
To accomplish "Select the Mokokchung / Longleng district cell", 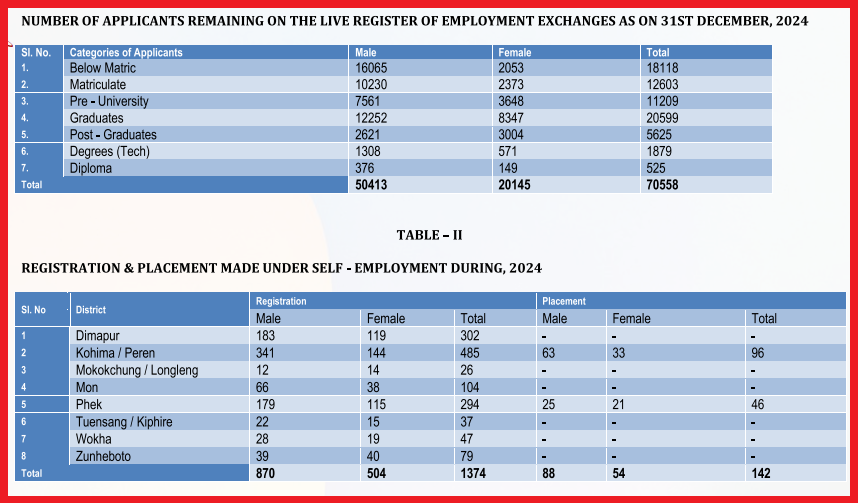I will pyautogui.click(x=137, y=370).
